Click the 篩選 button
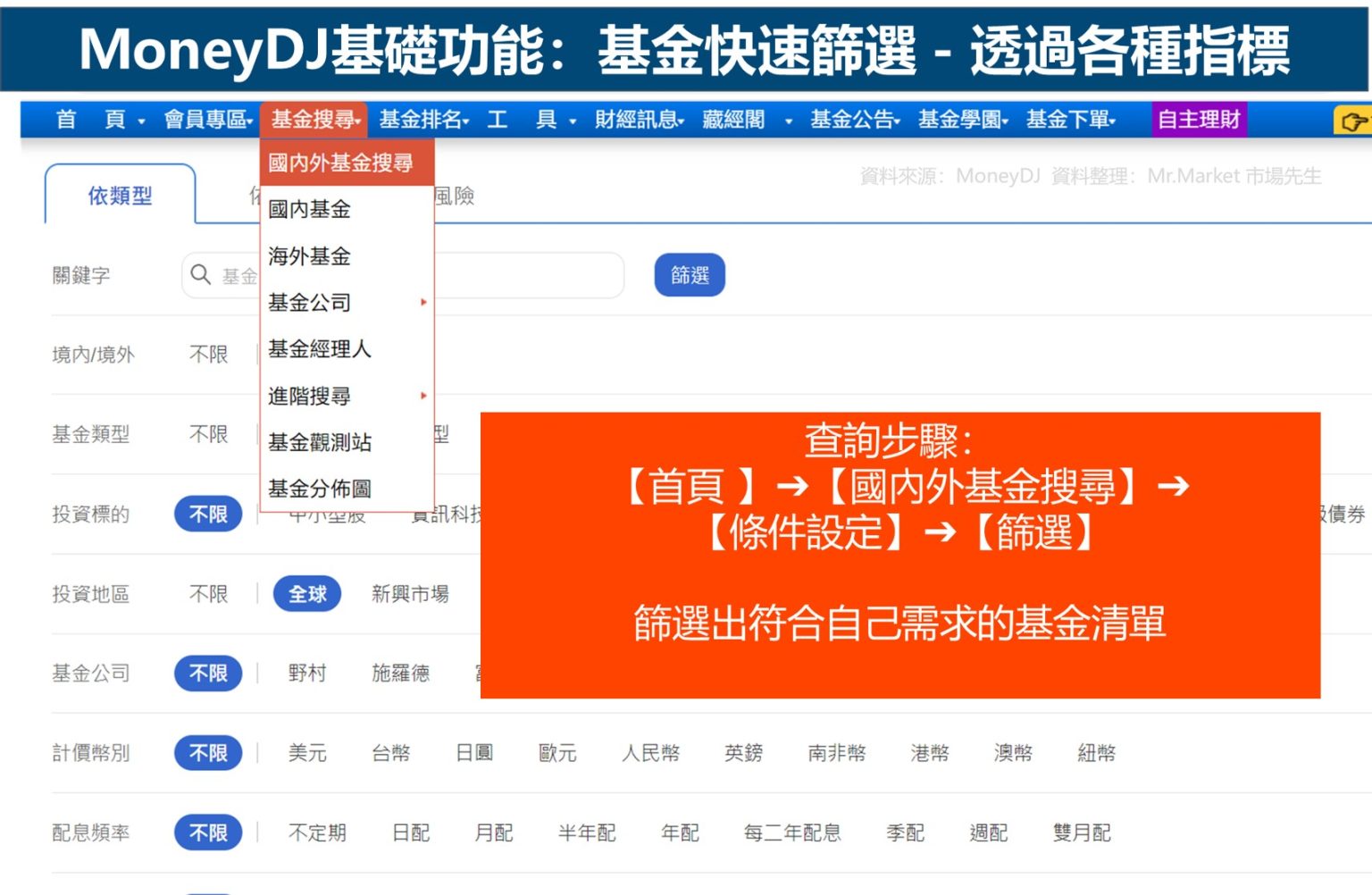The height and width of the screenshot is (895, 1372). (690, 275)
